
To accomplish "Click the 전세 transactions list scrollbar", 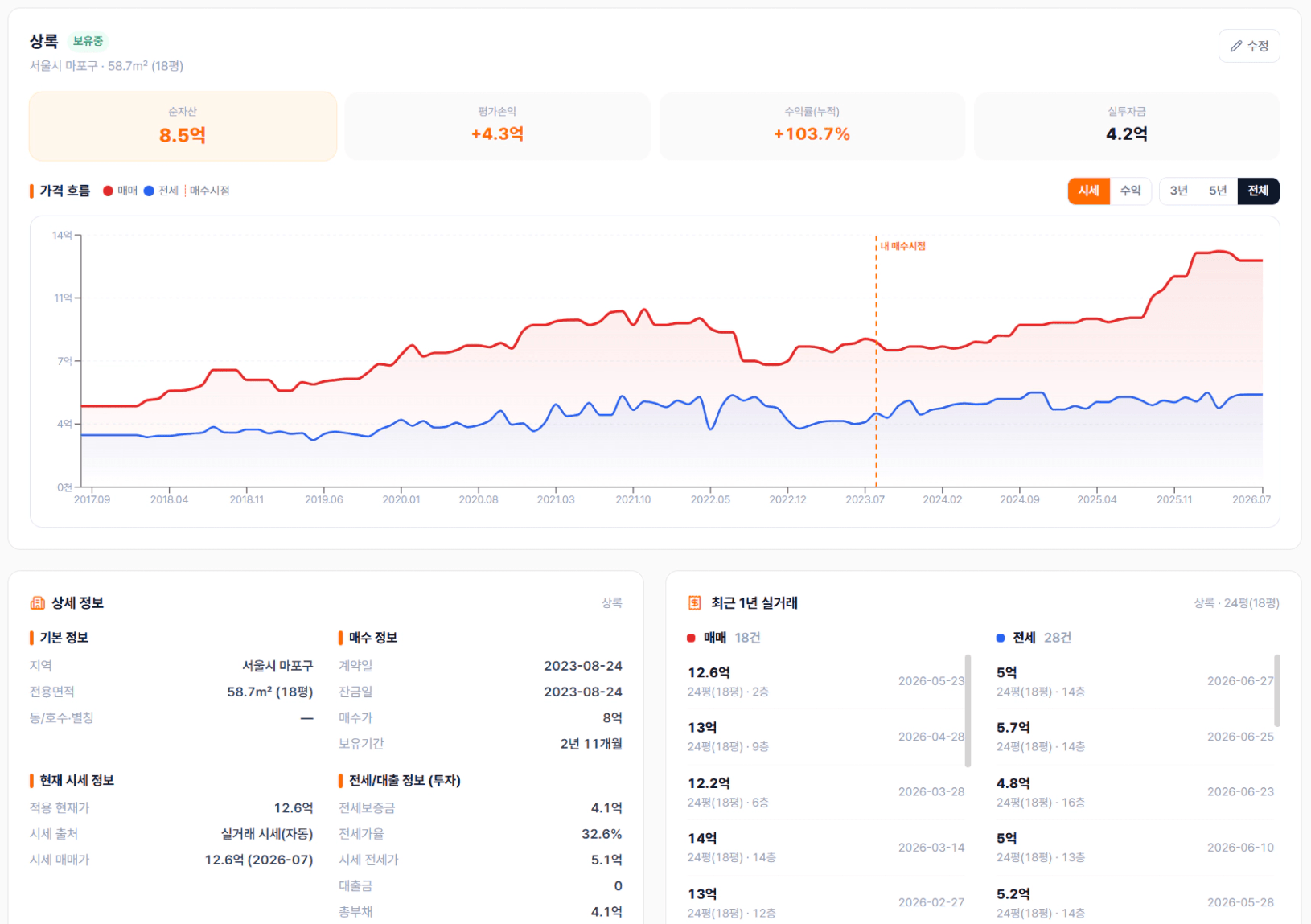I will pos(1277,691).
